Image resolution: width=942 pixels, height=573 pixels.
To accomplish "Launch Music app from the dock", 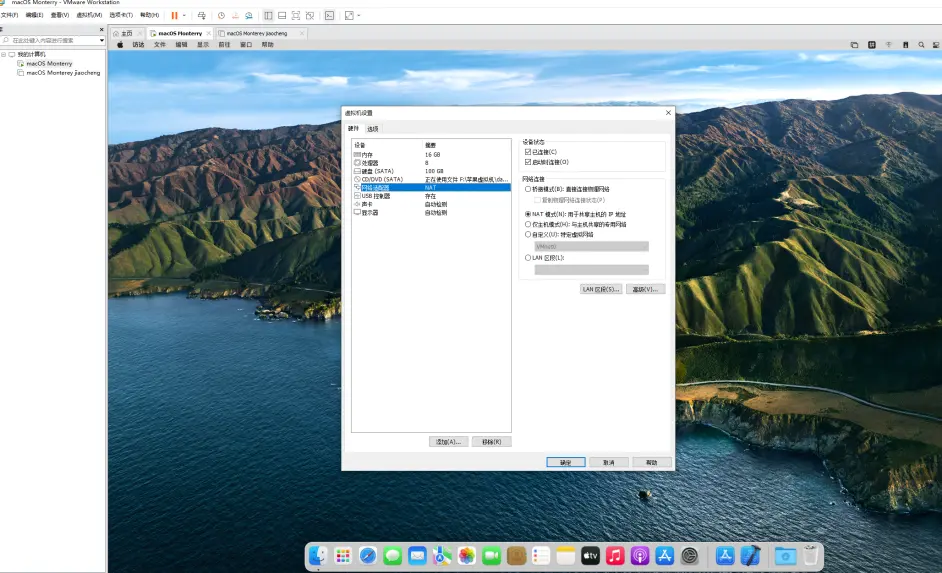I will pos(616,555).
